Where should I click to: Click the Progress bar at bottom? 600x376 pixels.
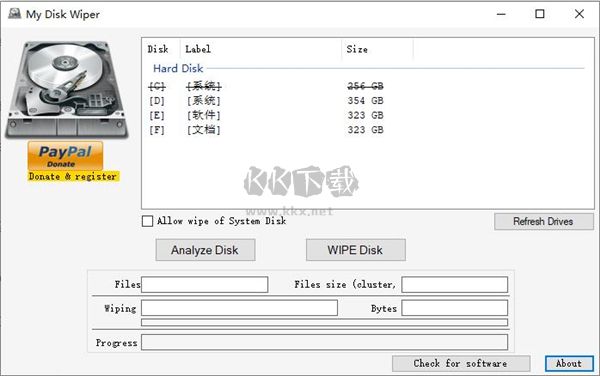pyautogui.click(x=324, y=342)
